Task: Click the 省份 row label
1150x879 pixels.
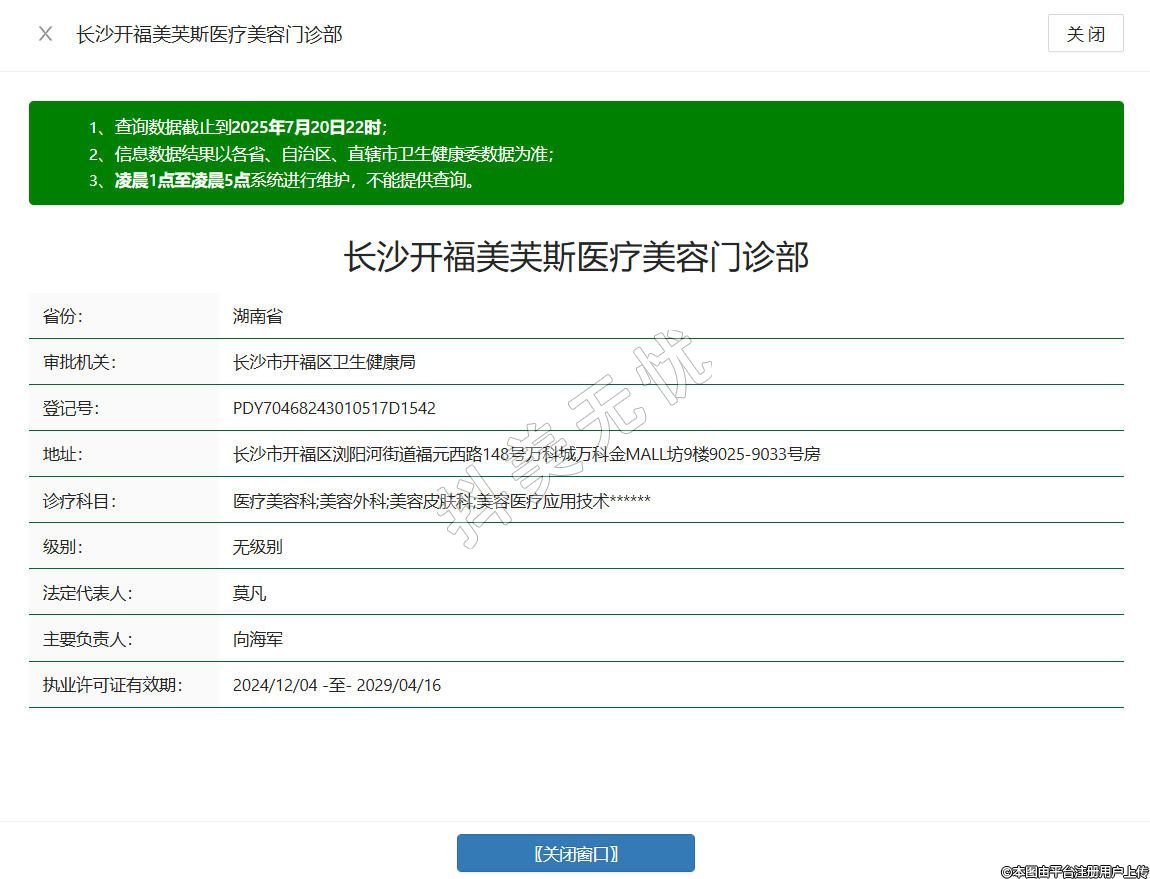Action: (63, 316)
